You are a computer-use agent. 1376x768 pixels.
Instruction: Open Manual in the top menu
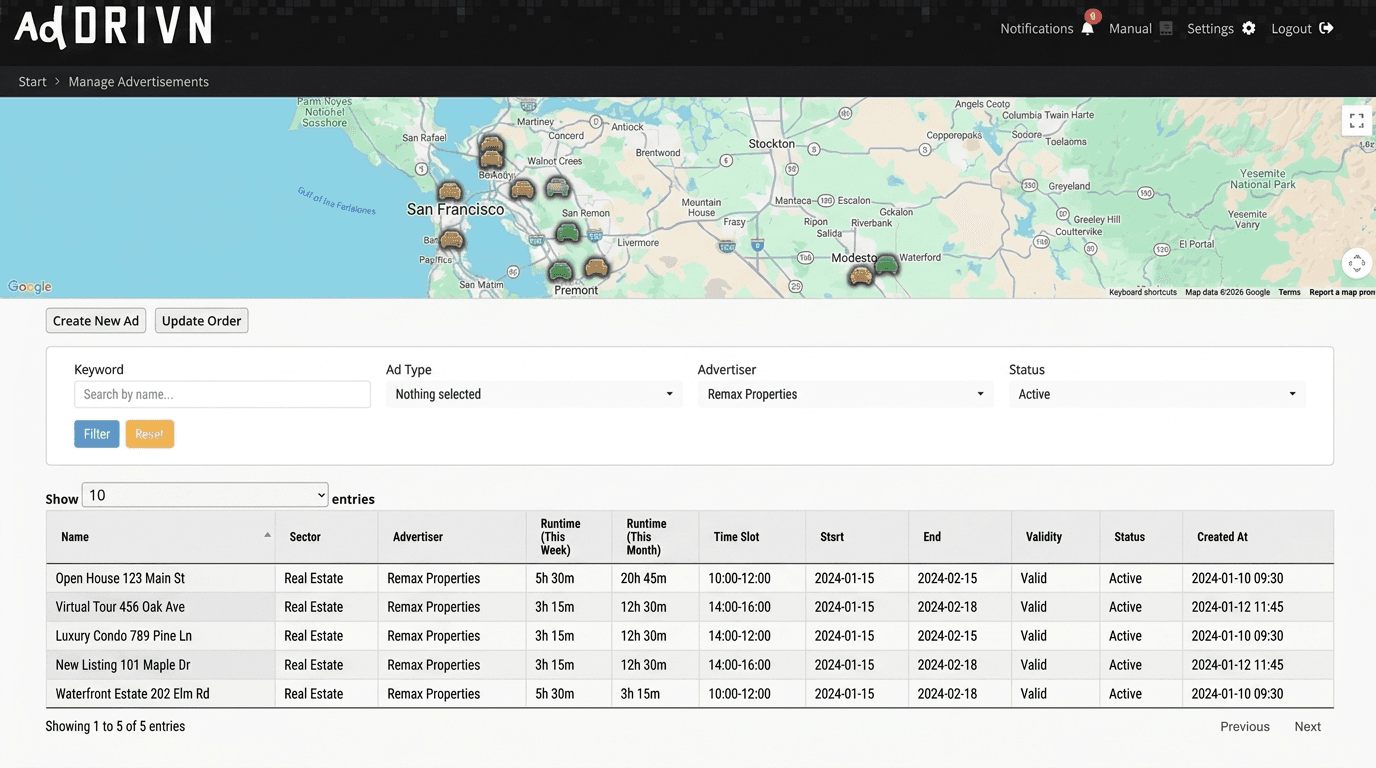point(1130,28)
